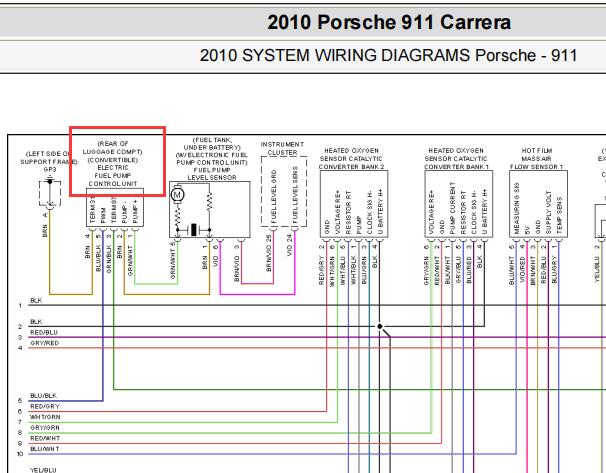Click the "TEMP SENS" pin label

click(559, 215)
